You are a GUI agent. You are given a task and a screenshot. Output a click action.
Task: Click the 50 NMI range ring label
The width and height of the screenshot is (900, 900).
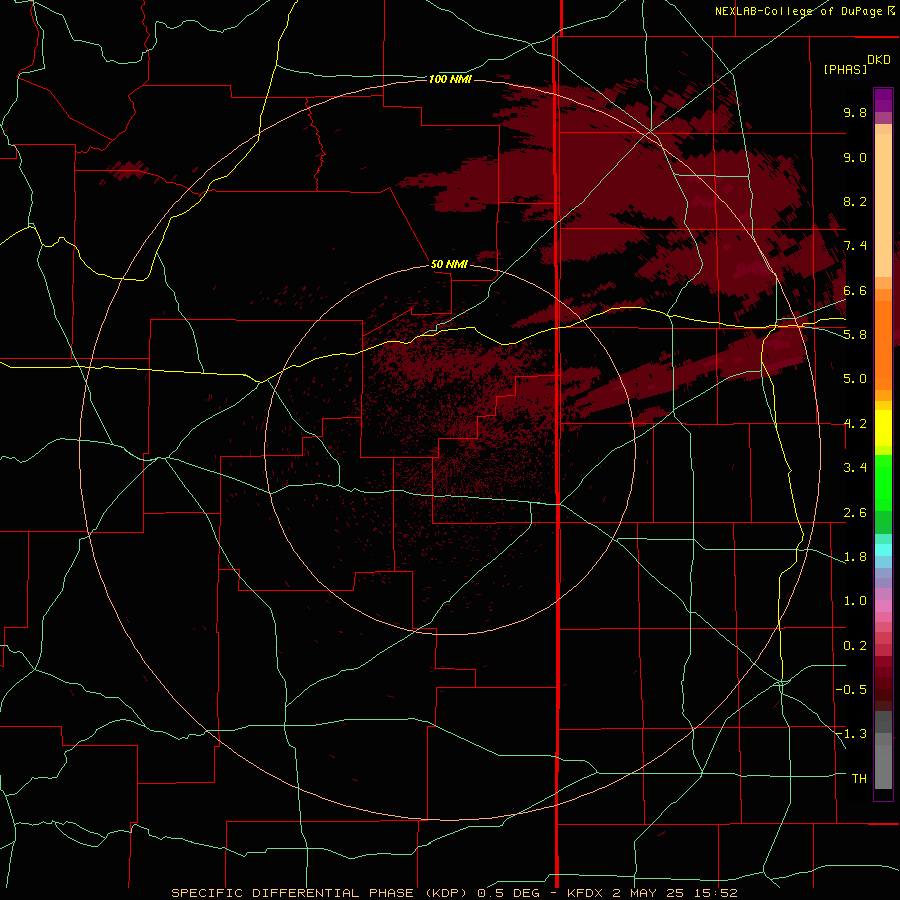pyautogui.click(x=449, y=264)
